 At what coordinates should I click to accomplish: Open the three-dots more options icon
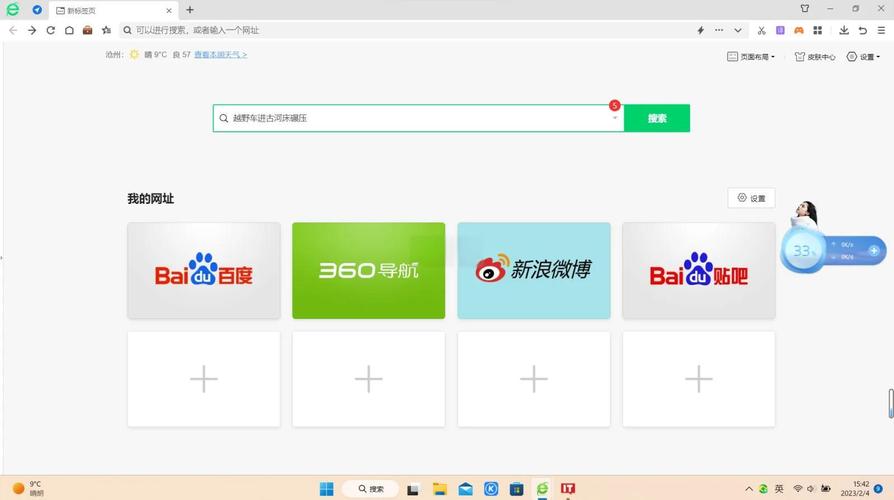click(719, 30)
